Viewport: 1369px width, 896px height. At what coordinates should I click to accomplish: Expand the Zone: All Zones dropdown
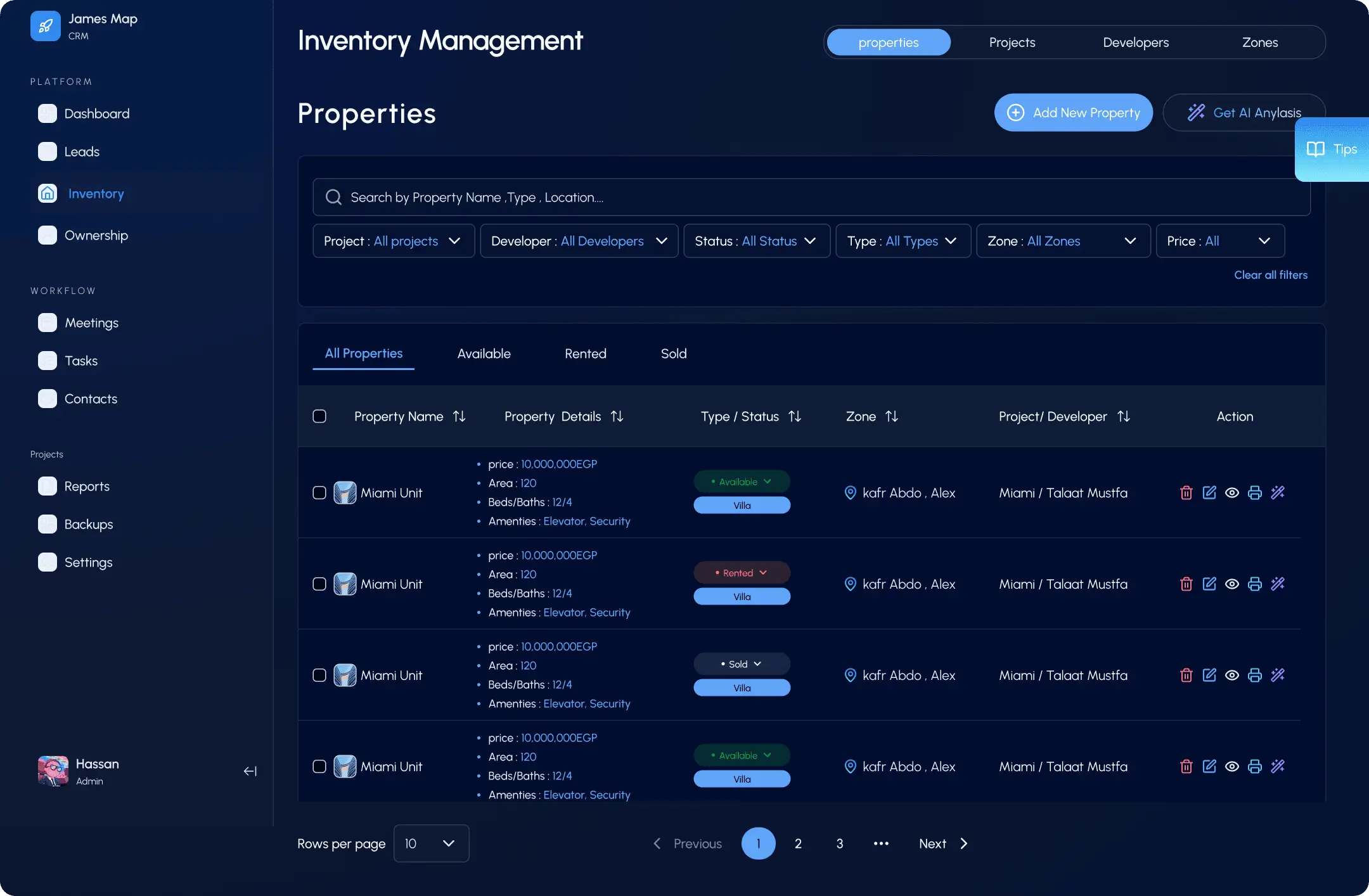[1062, 241]
